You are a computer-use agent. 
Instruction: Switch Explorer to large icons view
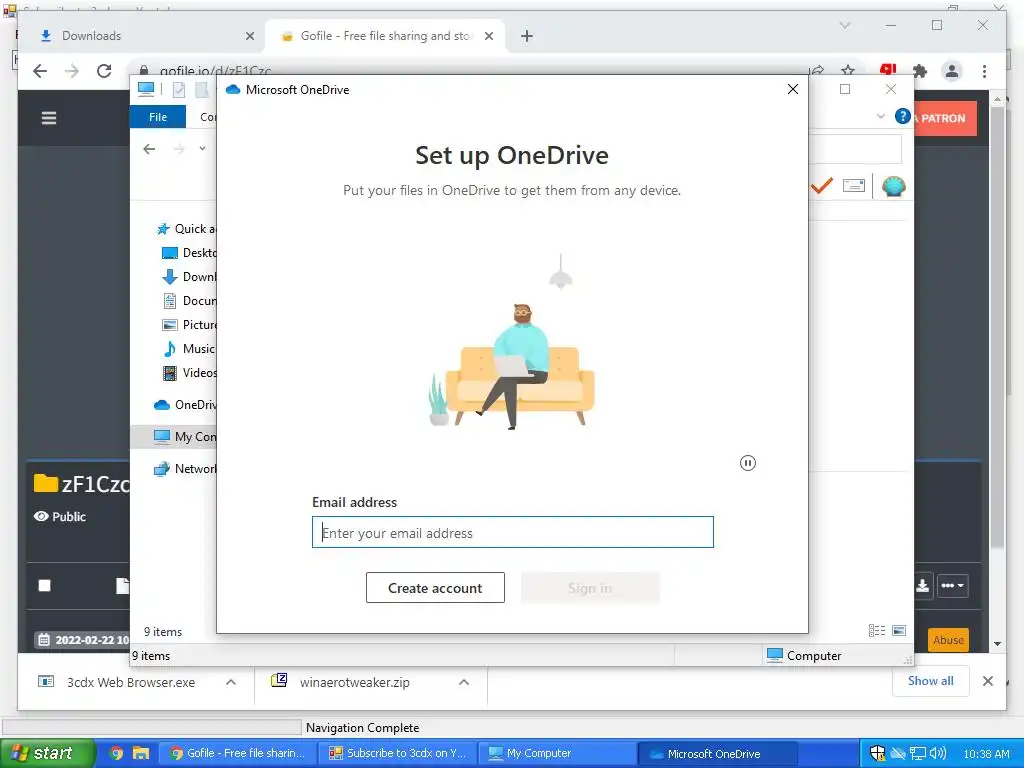pyautogui.click(x=899, y=630)
